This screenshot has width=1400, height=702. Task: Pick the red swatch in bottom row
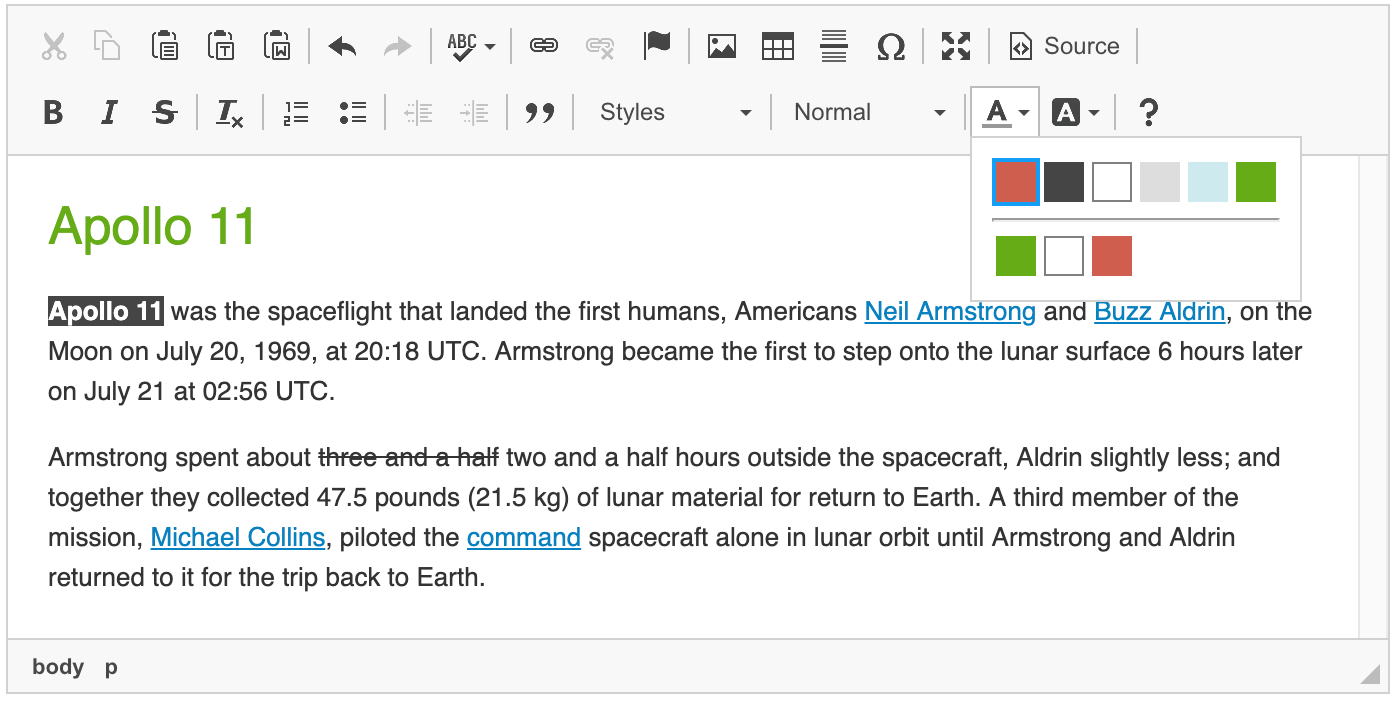(1112, 256)
